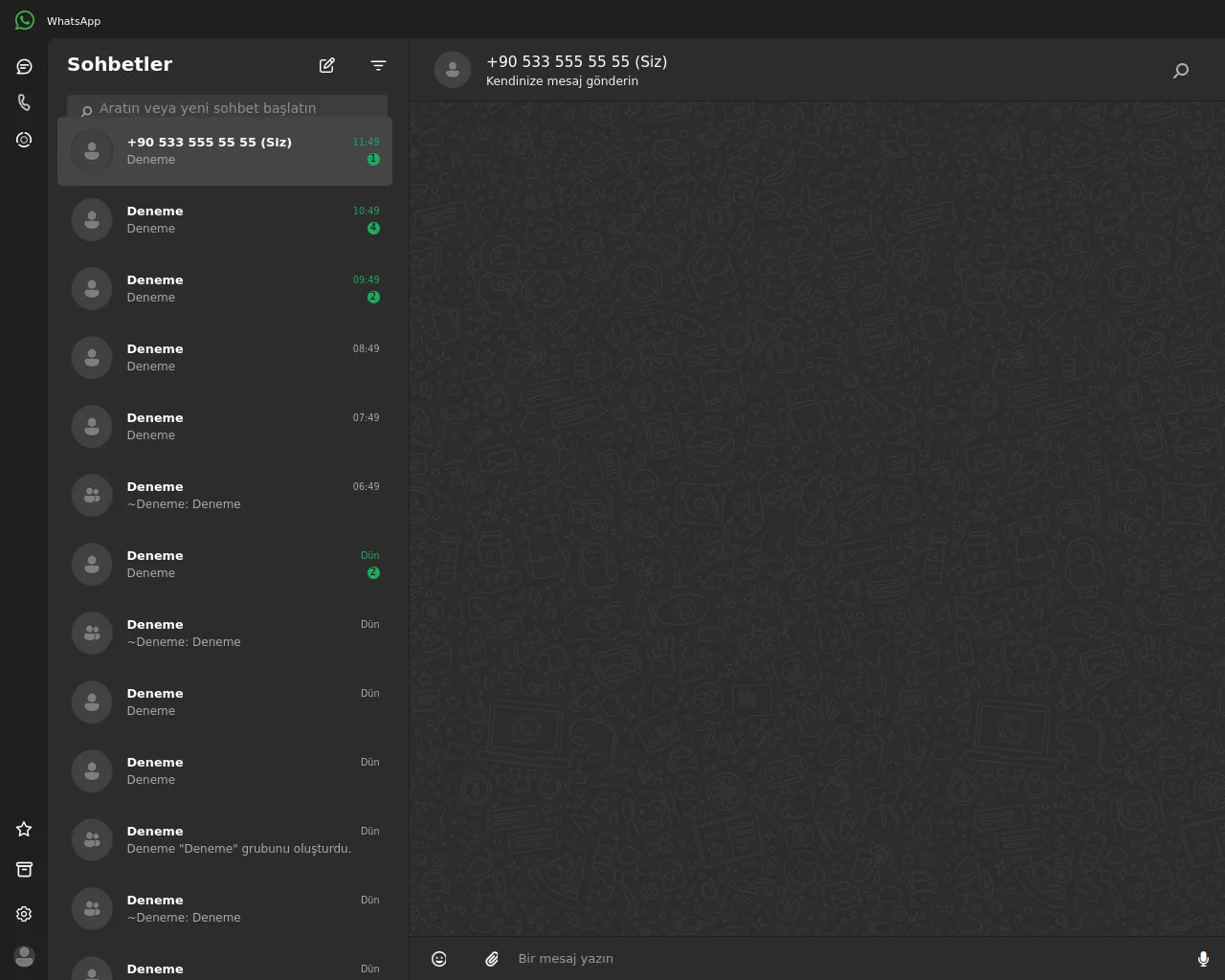
Task: Click the avatar of the 07:49 chat
Action: [x=92, y=427]
